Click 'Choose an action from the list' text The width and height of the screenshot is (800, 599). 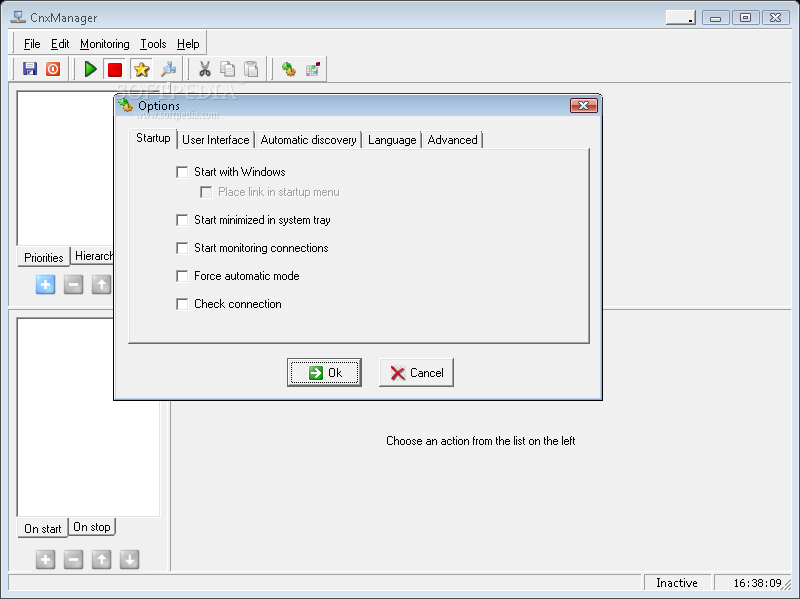pyautogui.click(x=481, y=441)
